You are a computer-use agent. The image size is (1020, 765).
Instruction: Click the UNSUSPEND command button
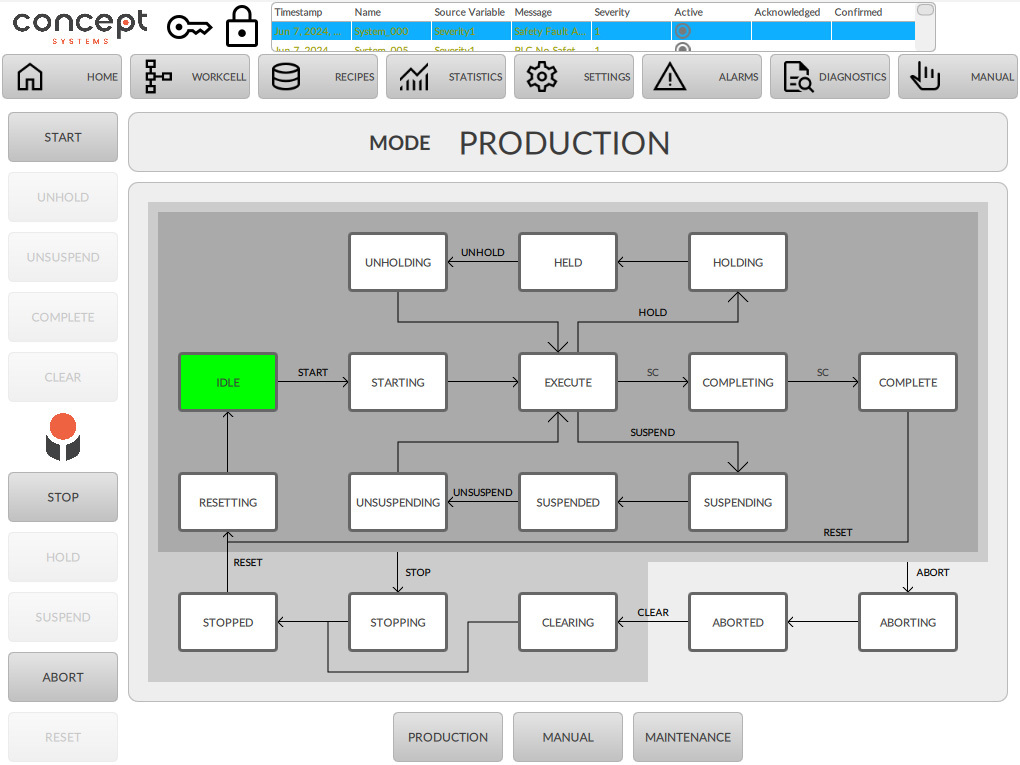[x=63, y=257]
